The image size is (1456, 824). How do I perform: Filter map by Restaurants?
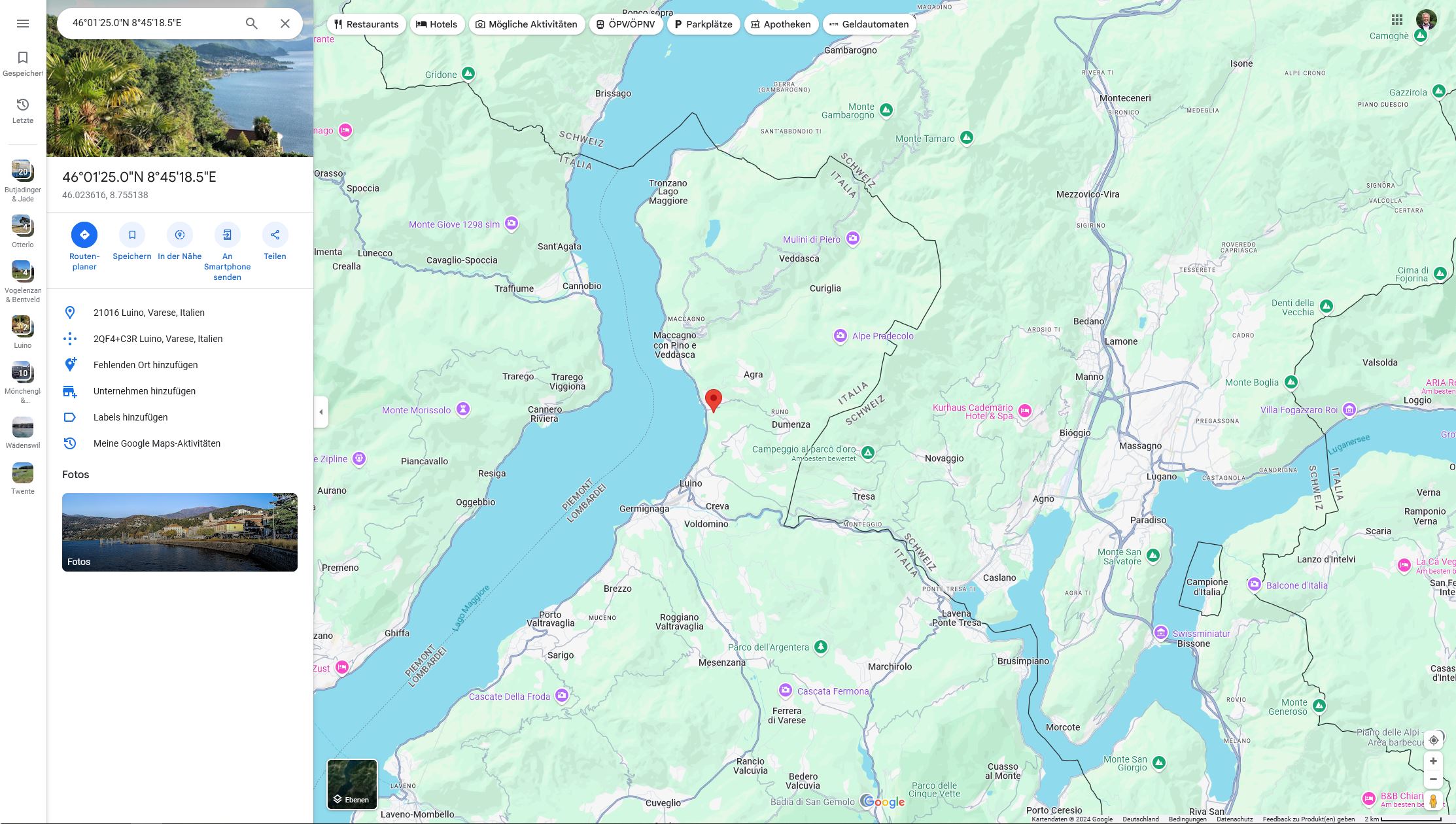(366, 24)
